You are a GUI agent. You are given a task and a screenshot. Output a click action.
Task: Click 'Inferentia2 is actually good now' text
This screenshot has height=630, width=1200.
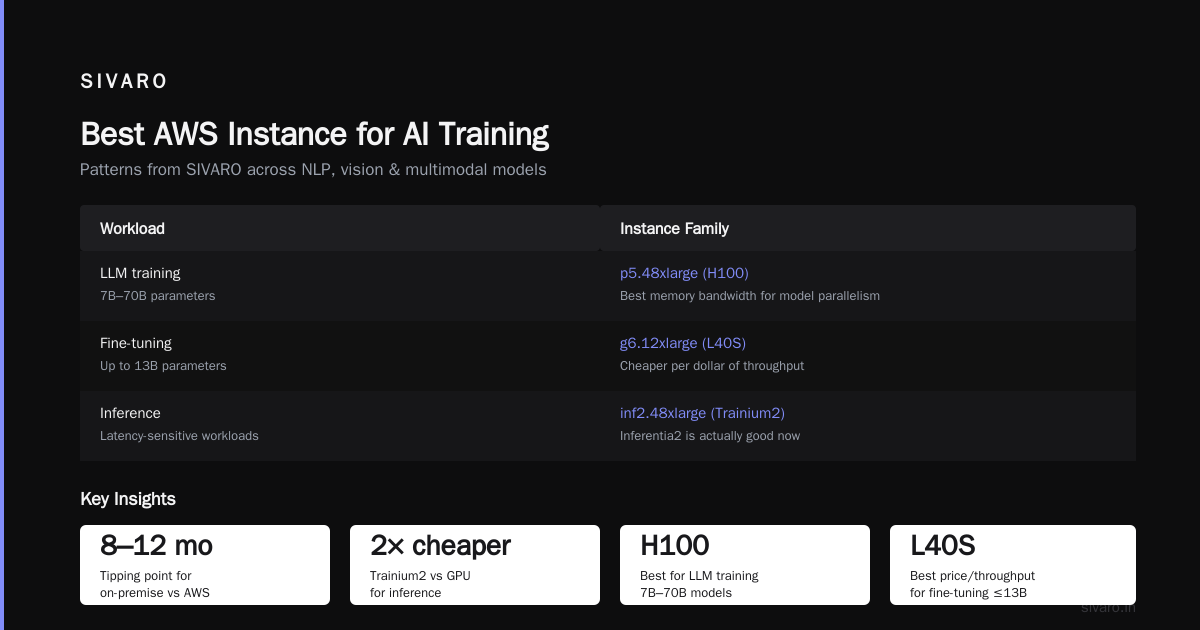tap(710, 436)
